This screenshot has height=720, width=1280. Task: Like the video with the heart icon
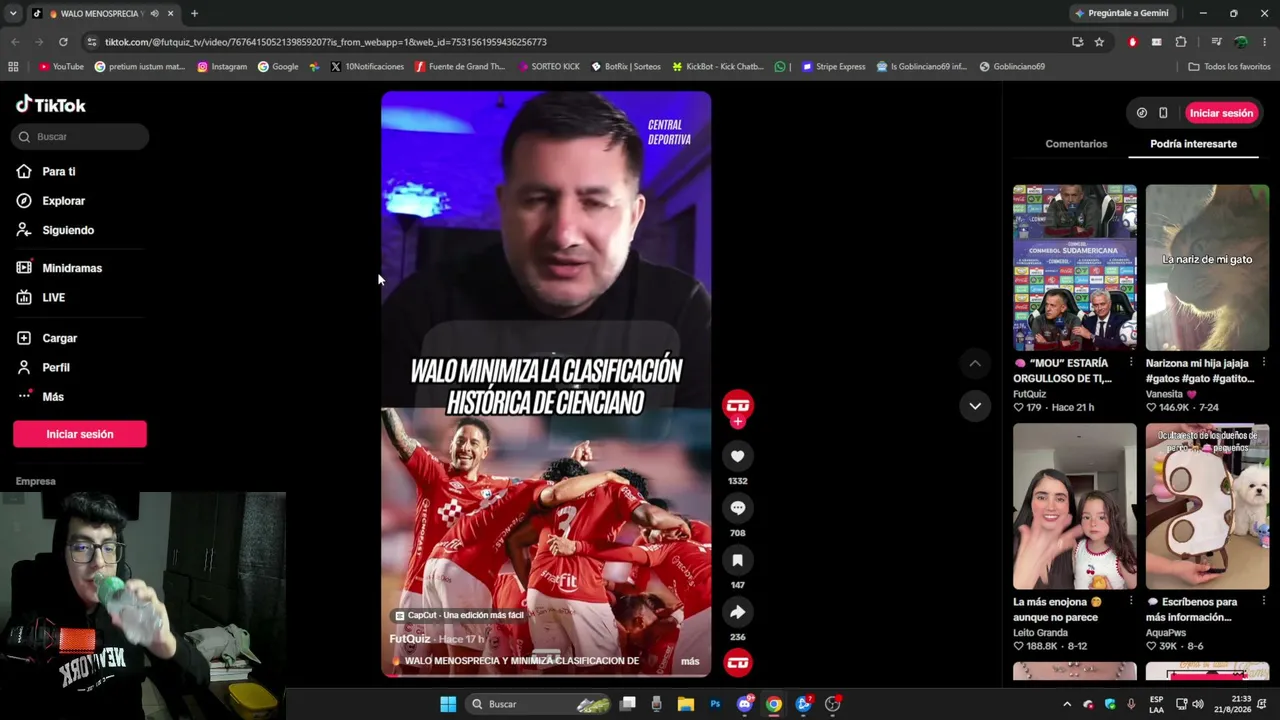(738, 456)
